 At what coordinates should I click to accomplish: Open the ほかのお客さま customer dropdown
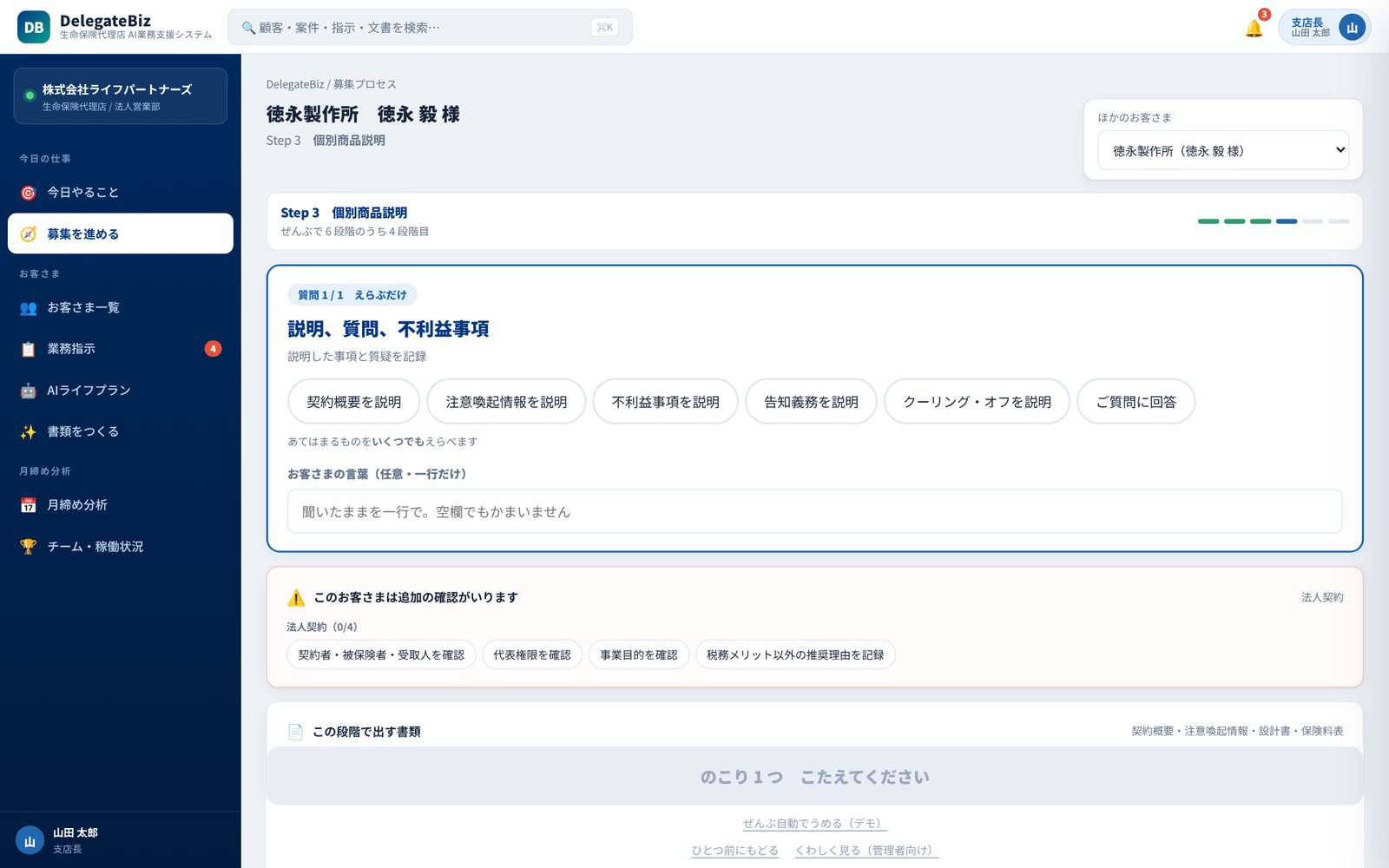(x=1223, y=151)
